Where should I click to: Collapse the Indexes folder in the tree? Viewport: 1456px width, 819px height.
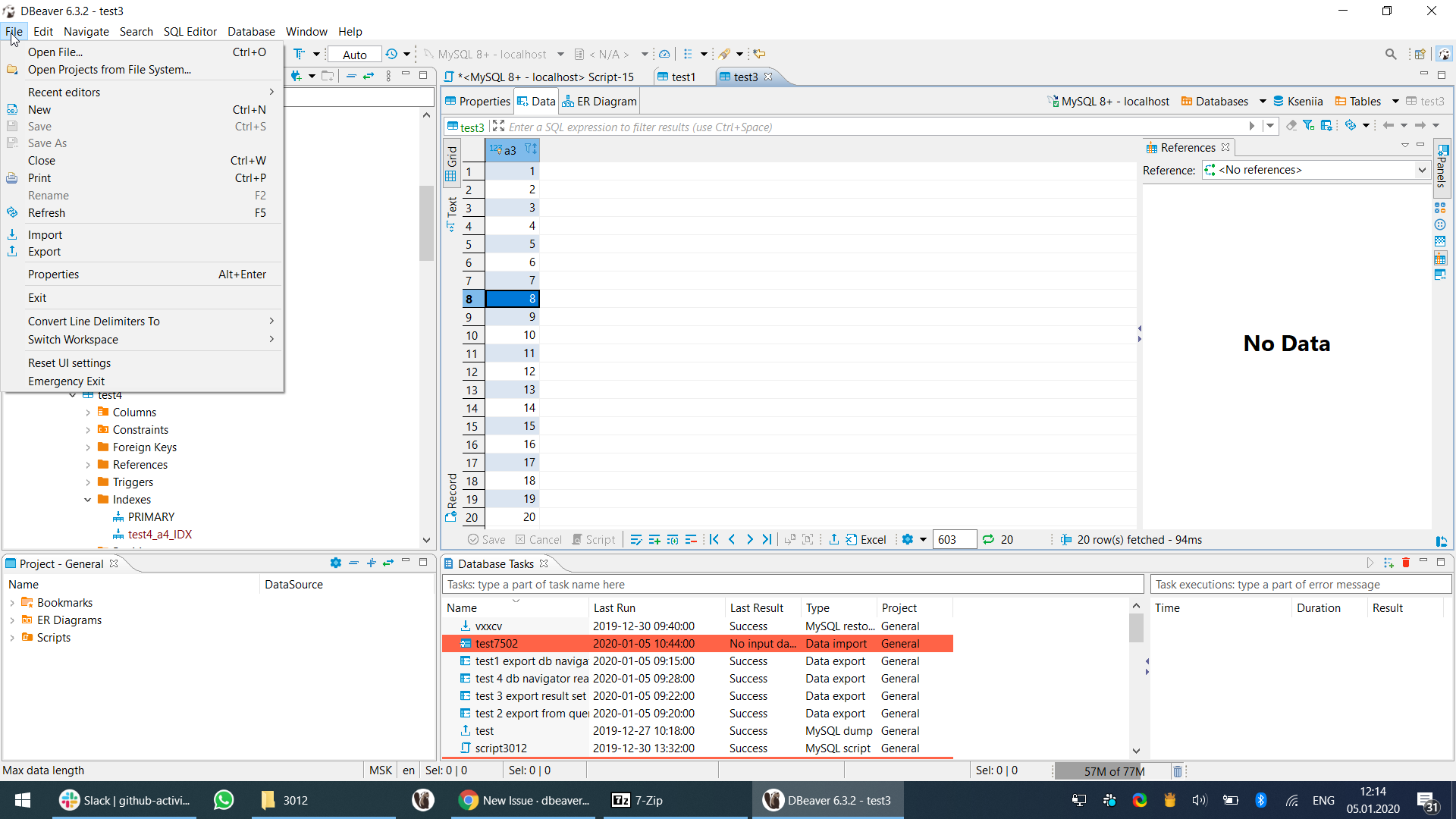point(88,500)
